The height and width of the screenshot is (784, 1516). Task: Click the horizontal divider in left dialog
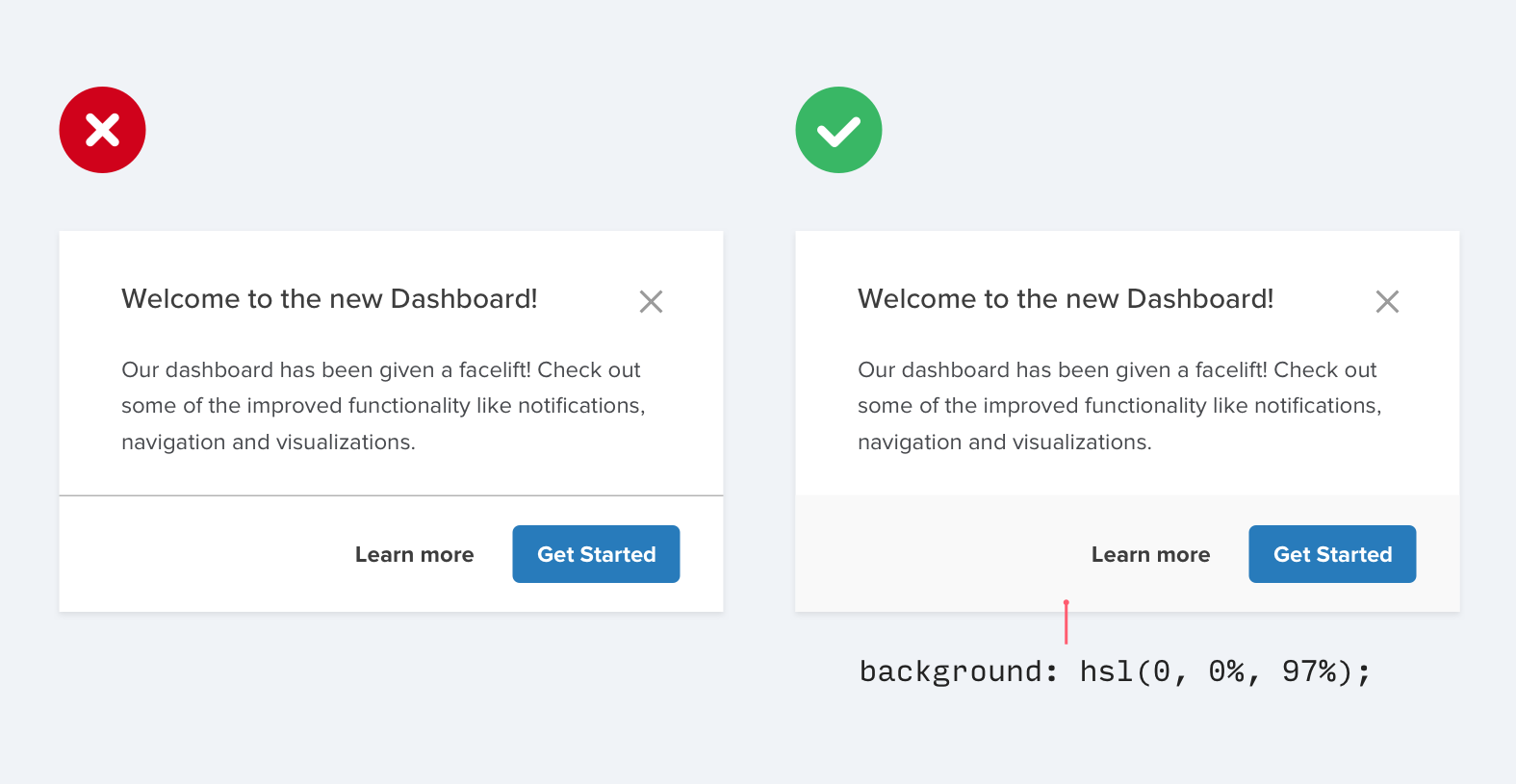click(391, 495)
